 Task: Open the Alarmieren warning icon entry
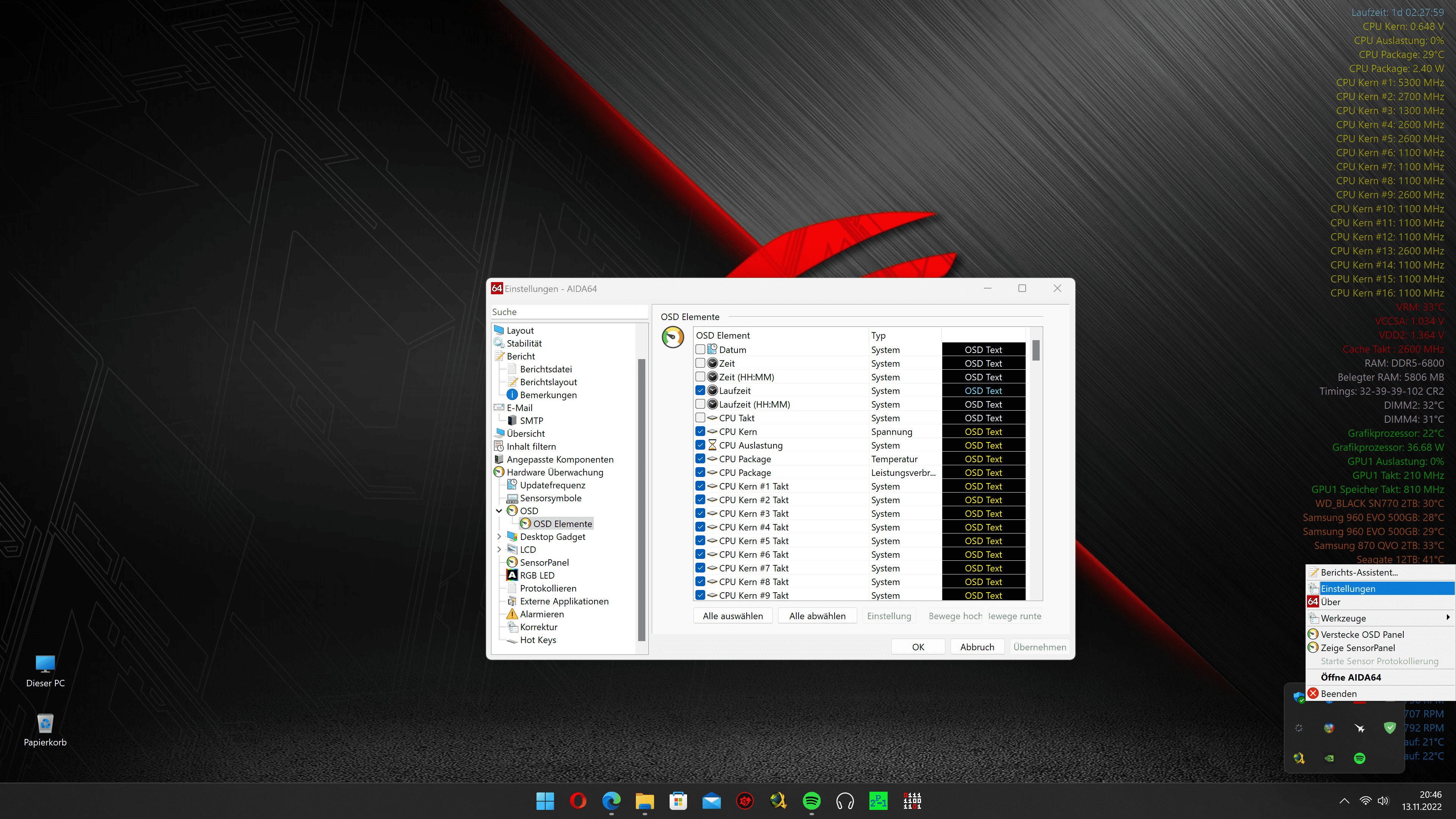[x=512, y=614]
